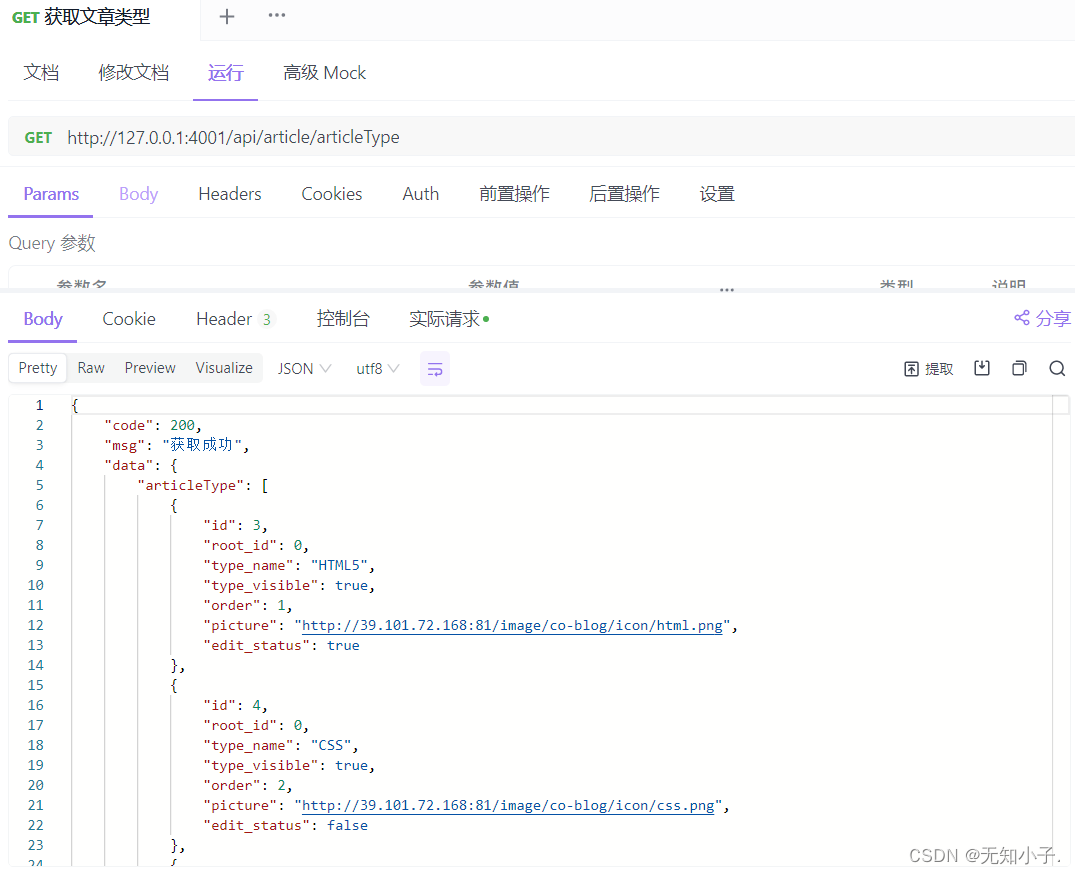Copy response body with copy icon

[1019, 368]
